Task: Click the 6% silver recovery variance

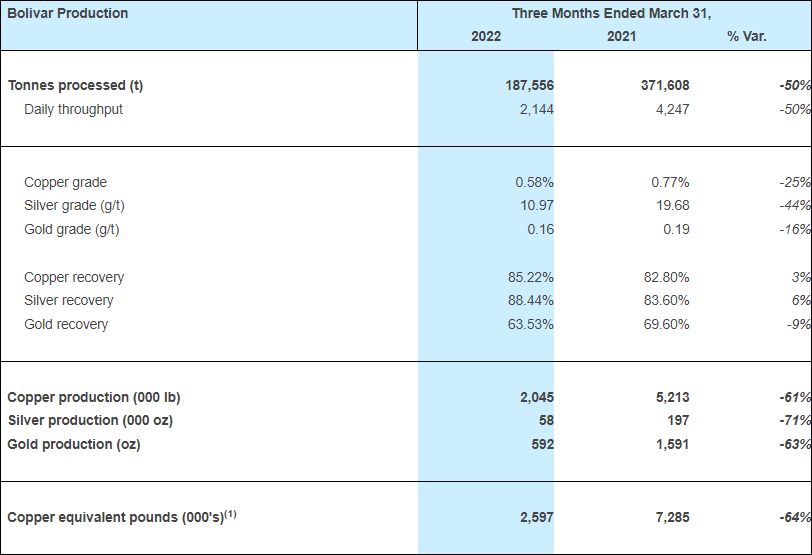Action: coord(801,300)
